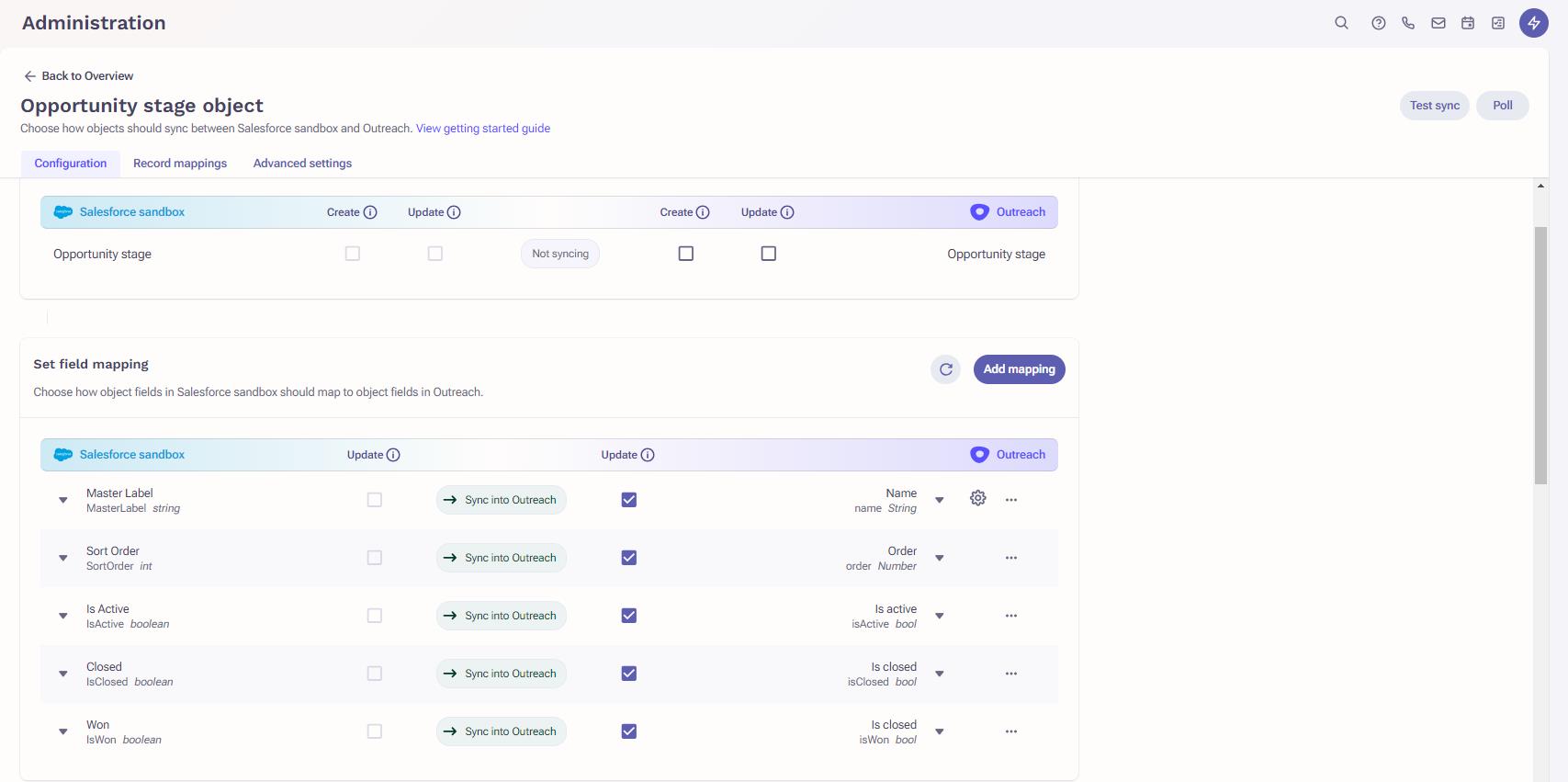Open the Outreach isWon field dropdown
This screenshot has width=1568, height=782.
click(x=940, y=732)
